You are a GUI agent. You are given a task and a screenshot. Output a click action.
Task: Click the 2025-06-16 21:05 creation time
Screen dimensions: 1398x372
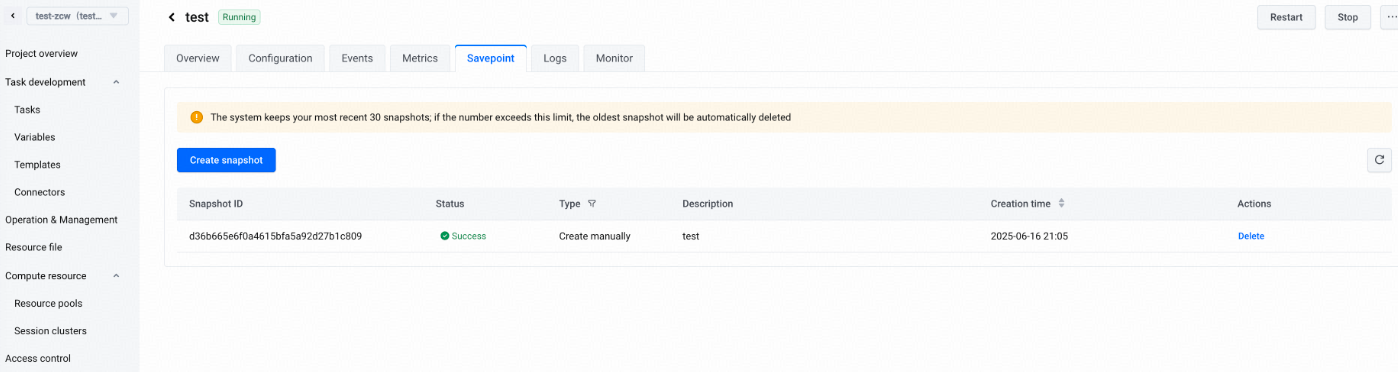pyautogui.click(x=1029, y=236)
